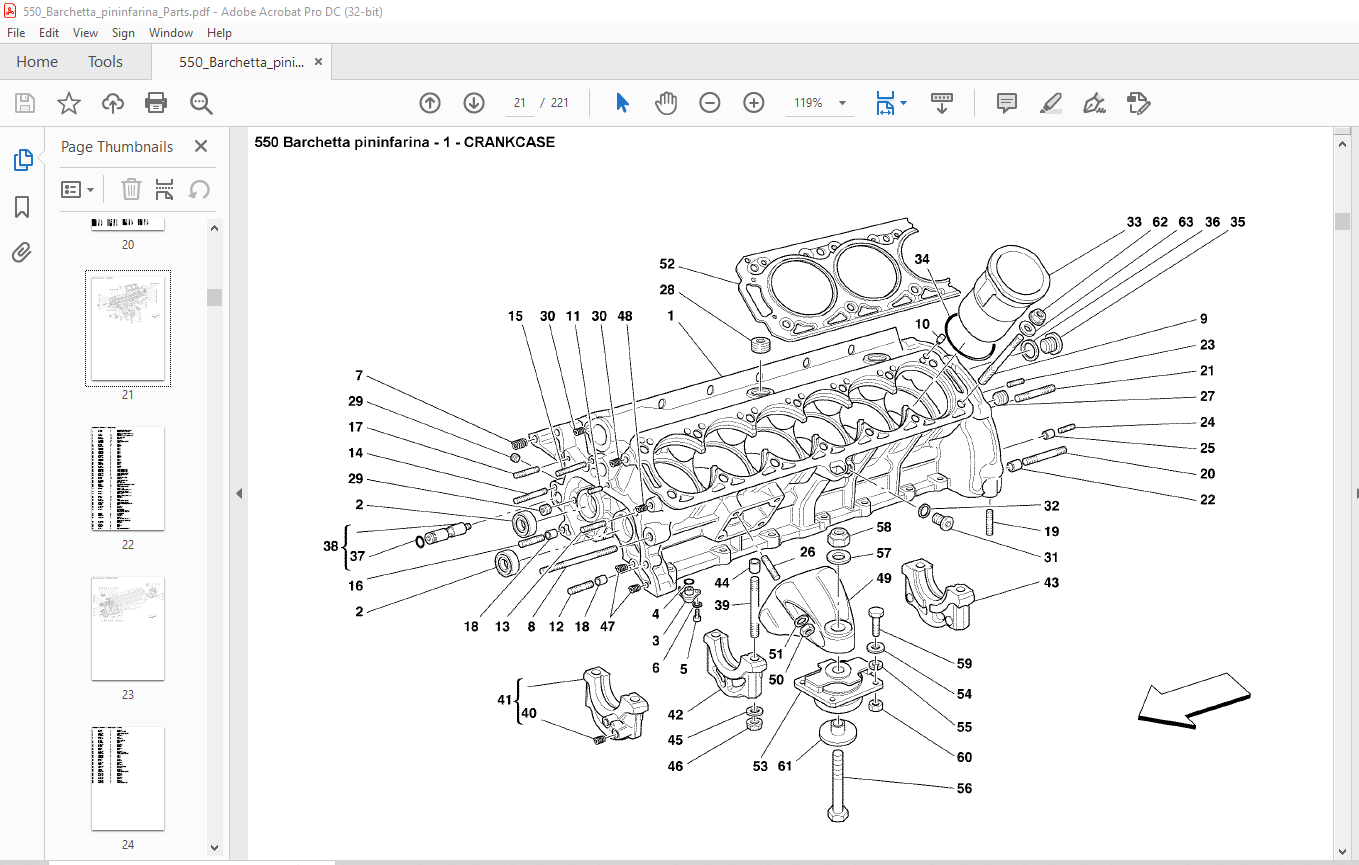Close the Page Thumbnails panel
This screenshot has height=865, width=1359.
click(200, 146)
